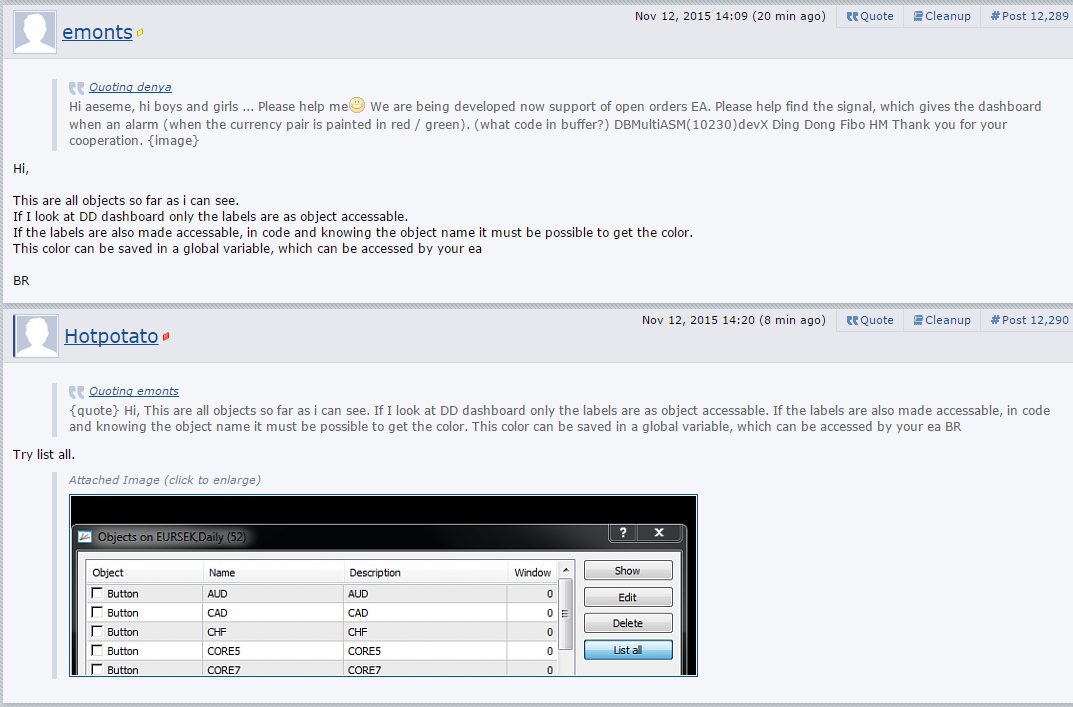The image size is (1073, 707).
Task: Click objects list scrollbar thumb
Action: click(x=565, y=614)
